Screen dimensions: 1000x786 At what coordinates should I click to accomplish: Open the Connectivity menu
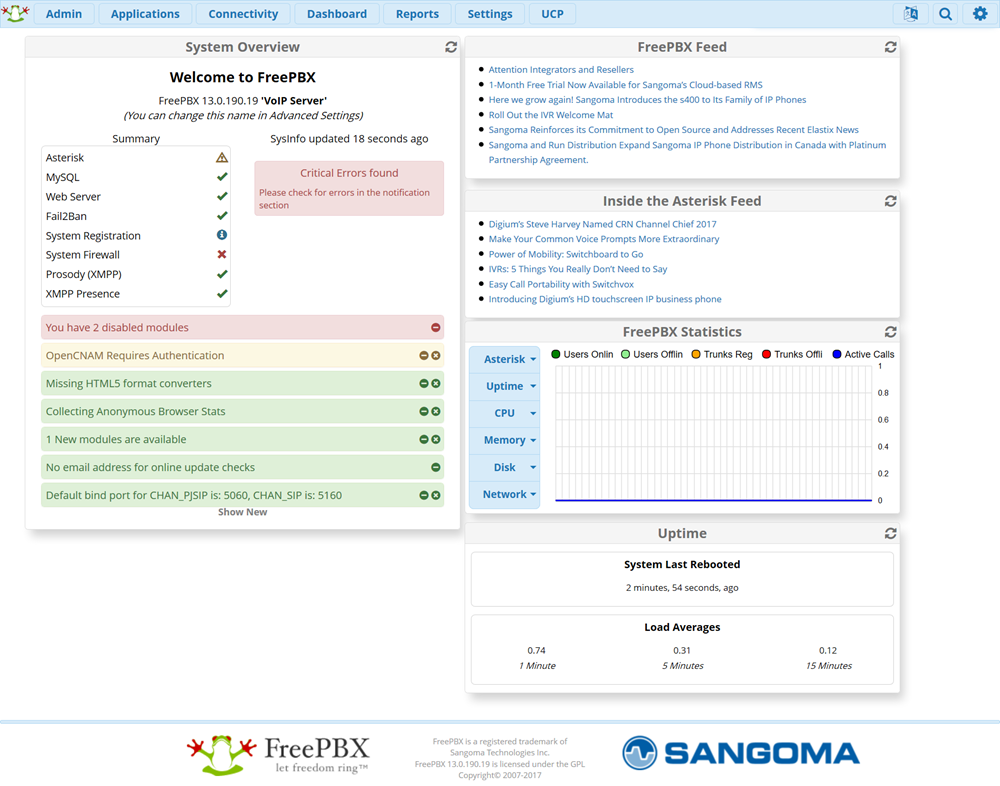click(x=243, y=13)
